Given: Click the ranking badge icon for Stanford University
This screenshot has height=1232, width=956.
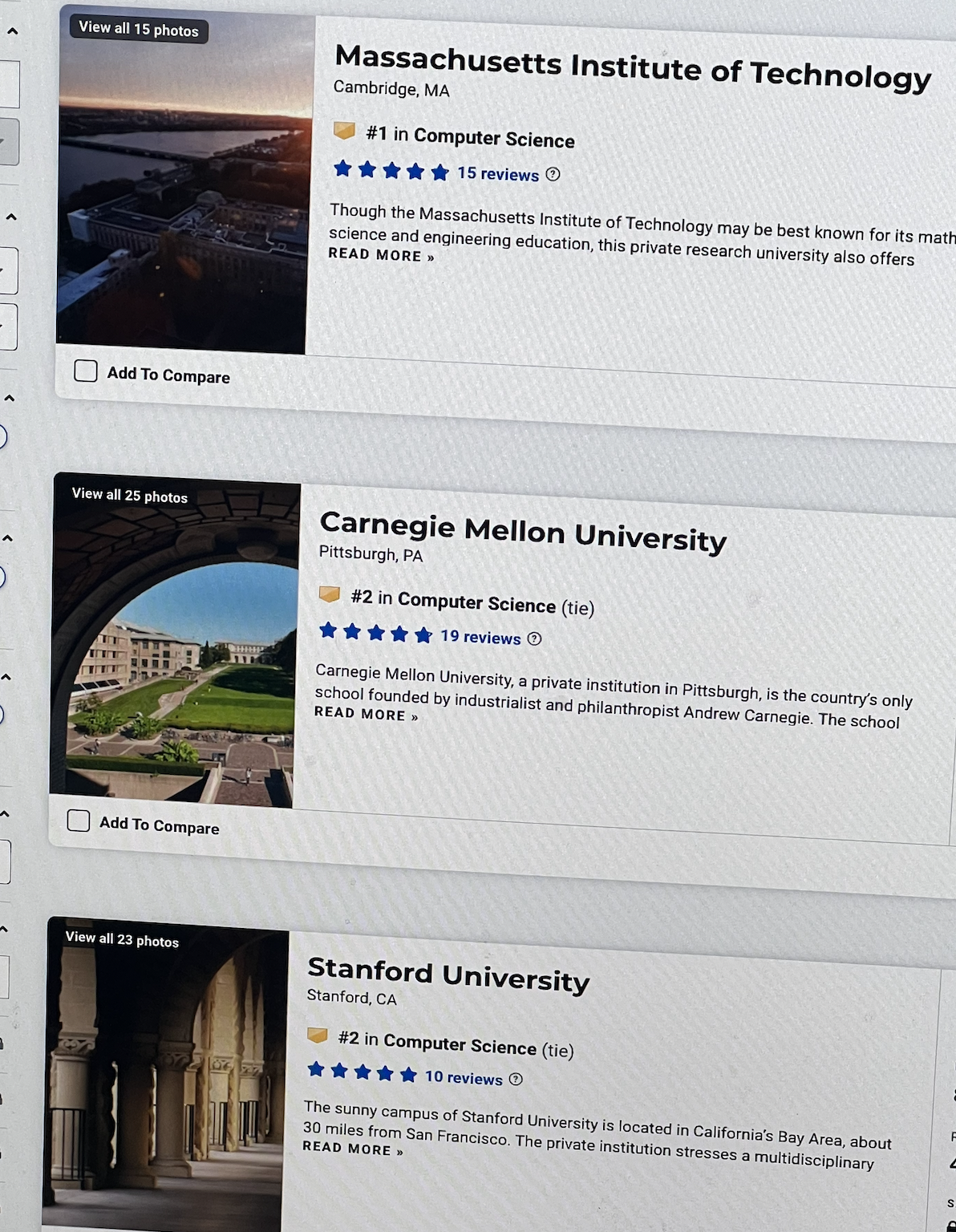Looking at the screenshot, I should pyautogui.click(x=318, y=1035).
